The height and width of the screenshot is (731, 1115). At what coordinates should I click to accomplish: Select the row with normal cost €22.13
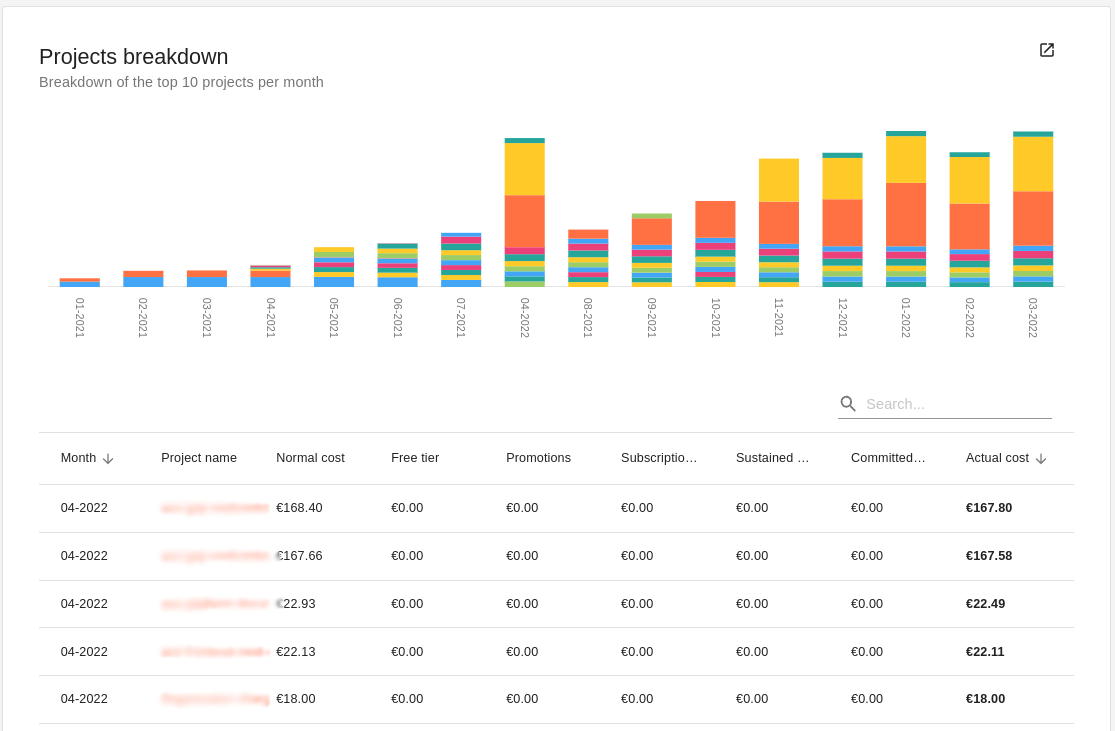coord(556,652)
